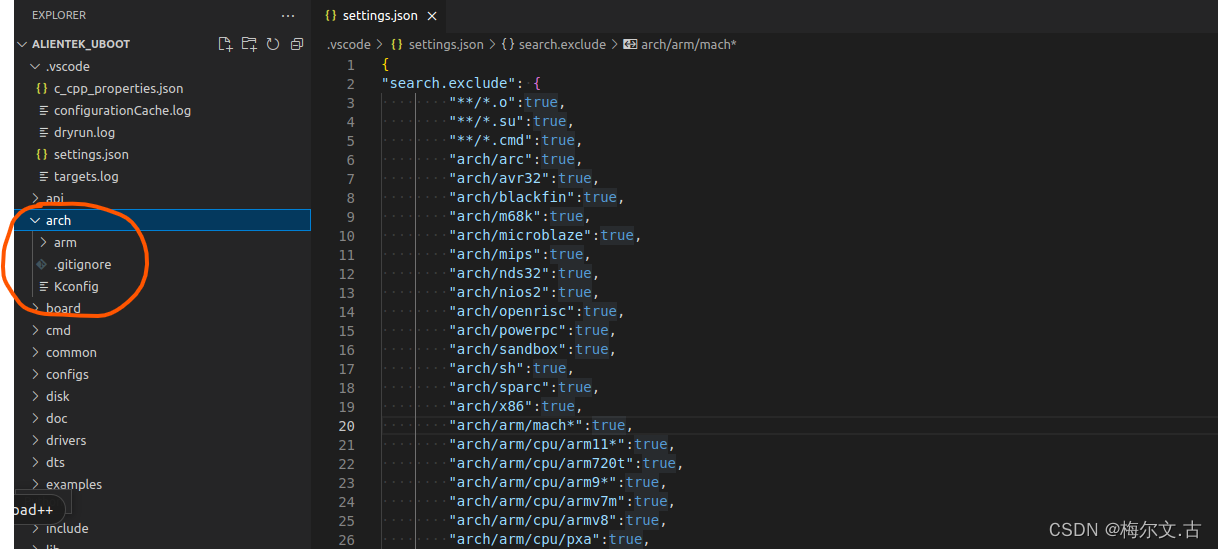Click New File icon in Explorer header

click(225, 44)
